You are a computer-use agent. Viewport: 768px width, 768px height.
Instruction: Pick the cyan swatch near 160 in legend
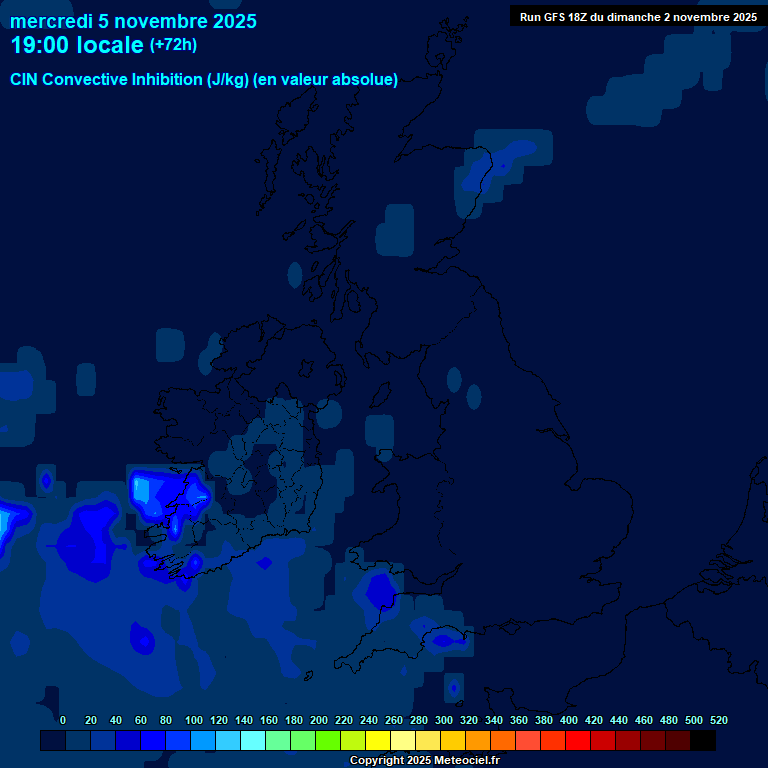pos(253,741)
